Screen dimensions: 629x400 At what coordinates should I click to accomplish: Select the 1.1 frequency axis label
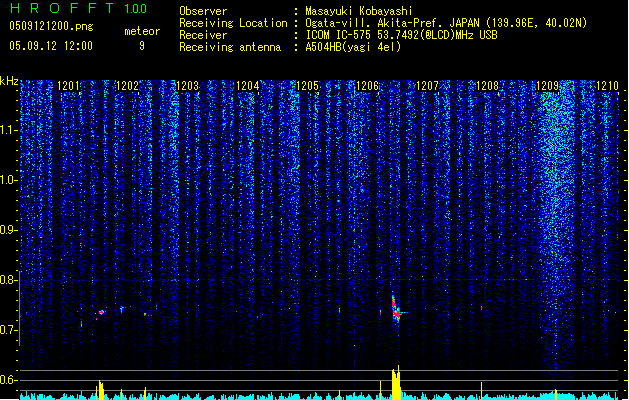click(9, 131)
